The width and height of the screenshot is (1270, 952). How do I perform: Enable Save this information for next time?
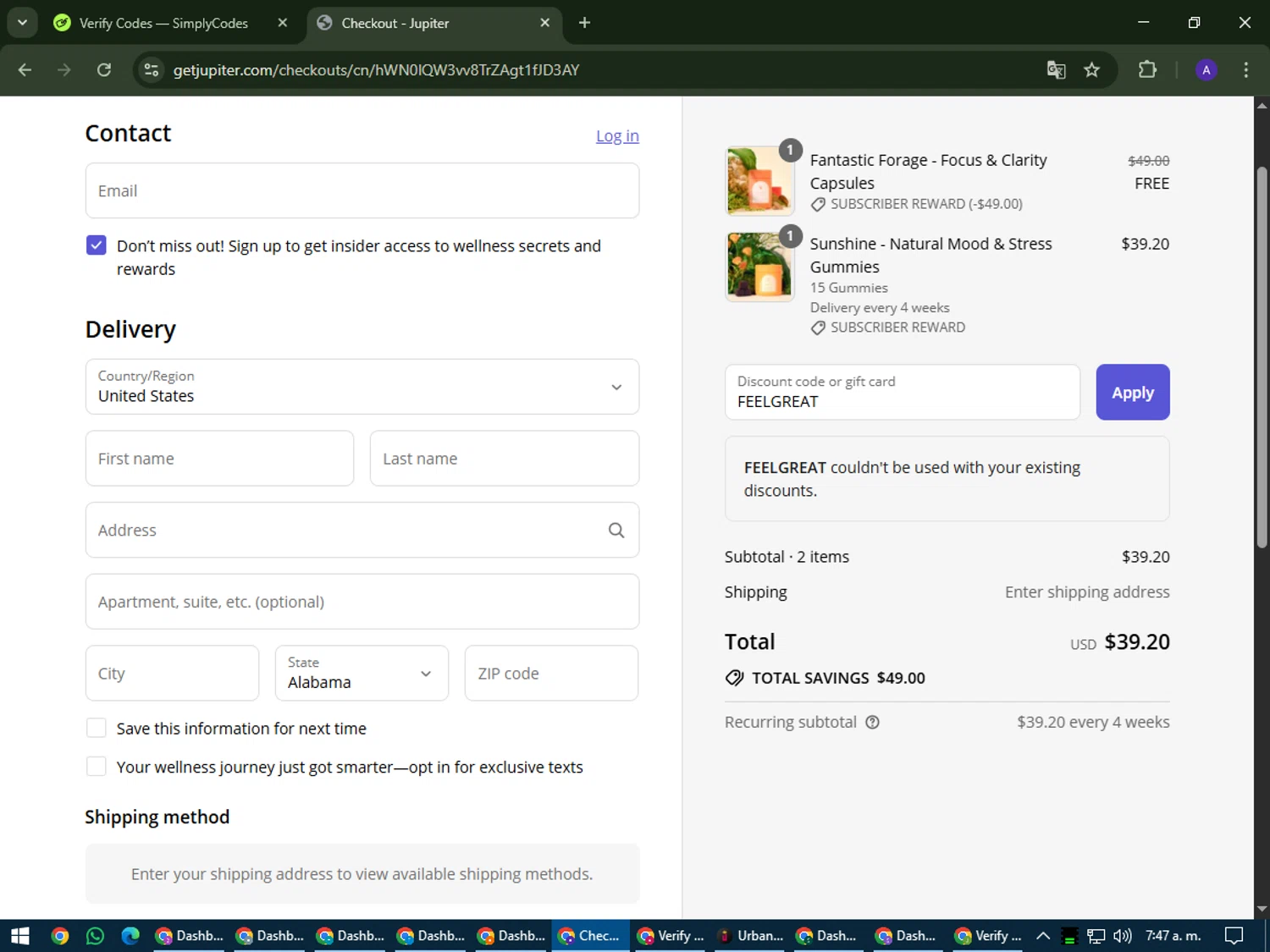click(97, 728)
